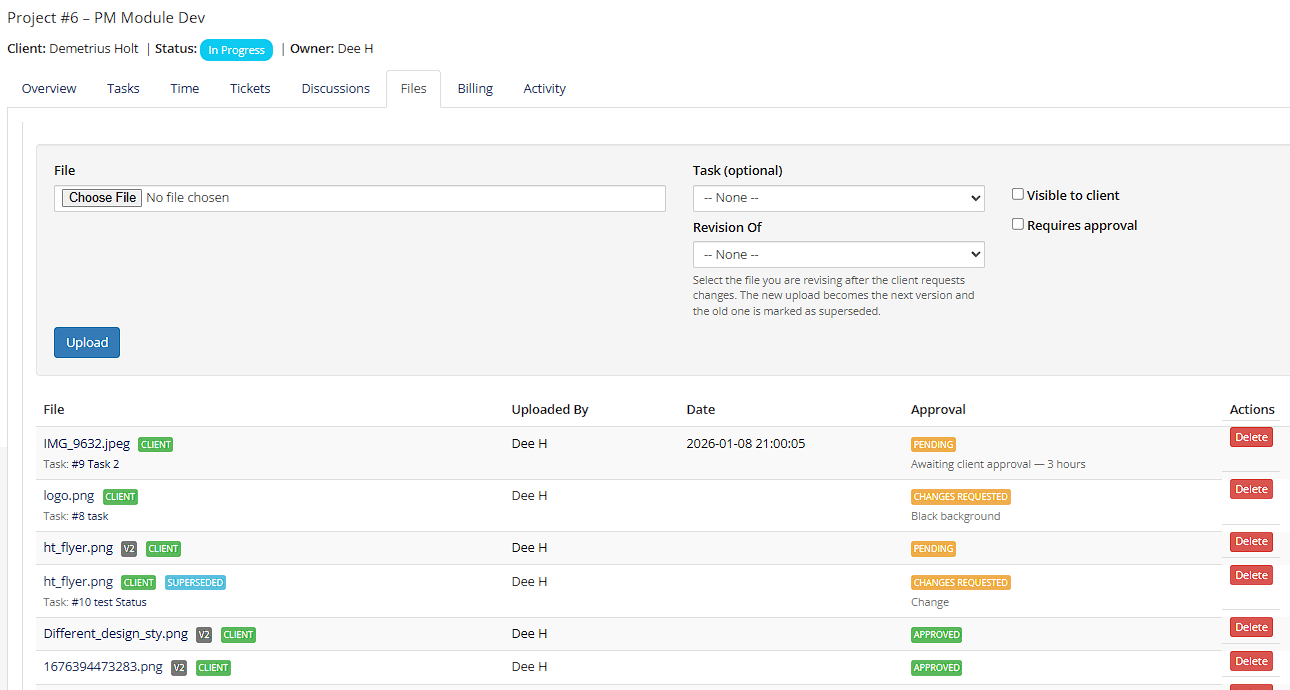Open the Task (optional) dropdown
Image resolution: width=1290 pixels, height=690 pixels.
838,198
